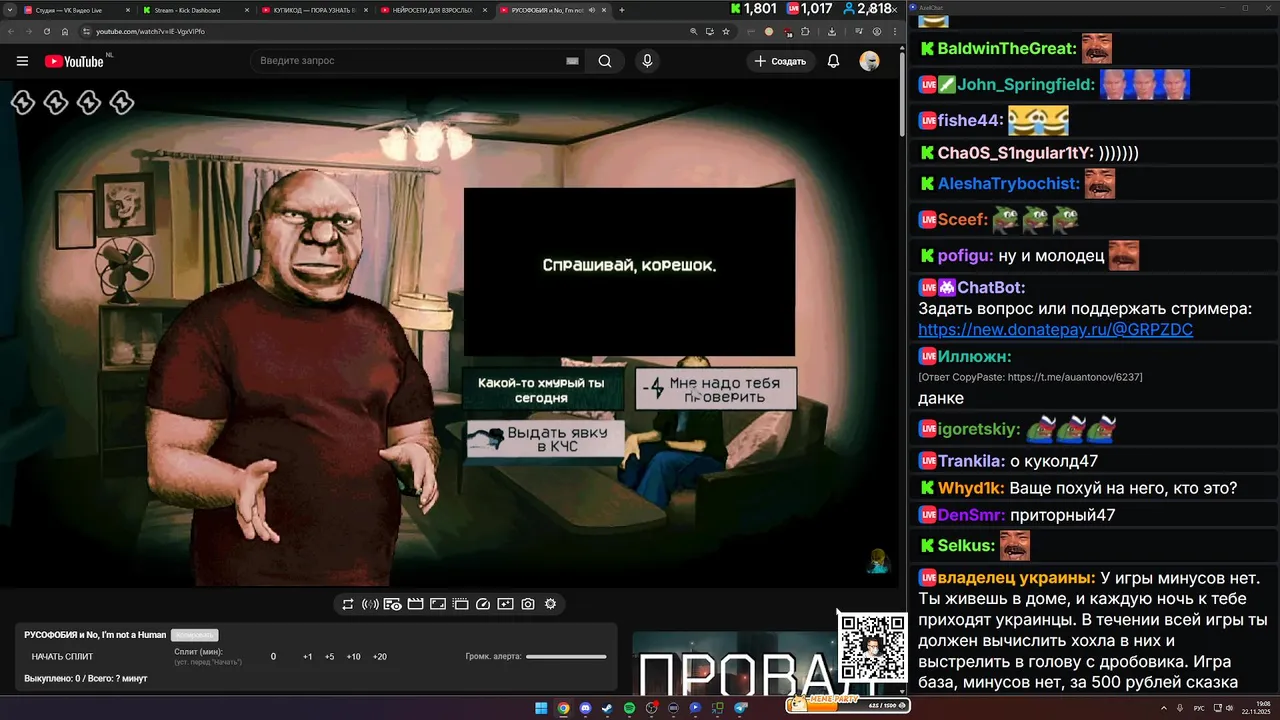
Task: Click the card-with-eye icon in toolbar
Action: click(x=393, y=604)
